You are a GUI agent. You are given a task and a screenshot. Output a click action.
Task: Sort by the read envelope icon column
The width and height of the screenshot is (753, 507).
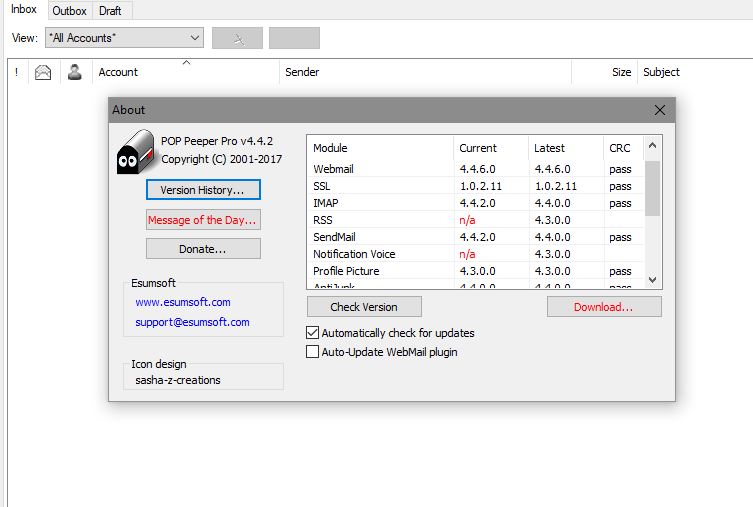click(x=43, y=72)
